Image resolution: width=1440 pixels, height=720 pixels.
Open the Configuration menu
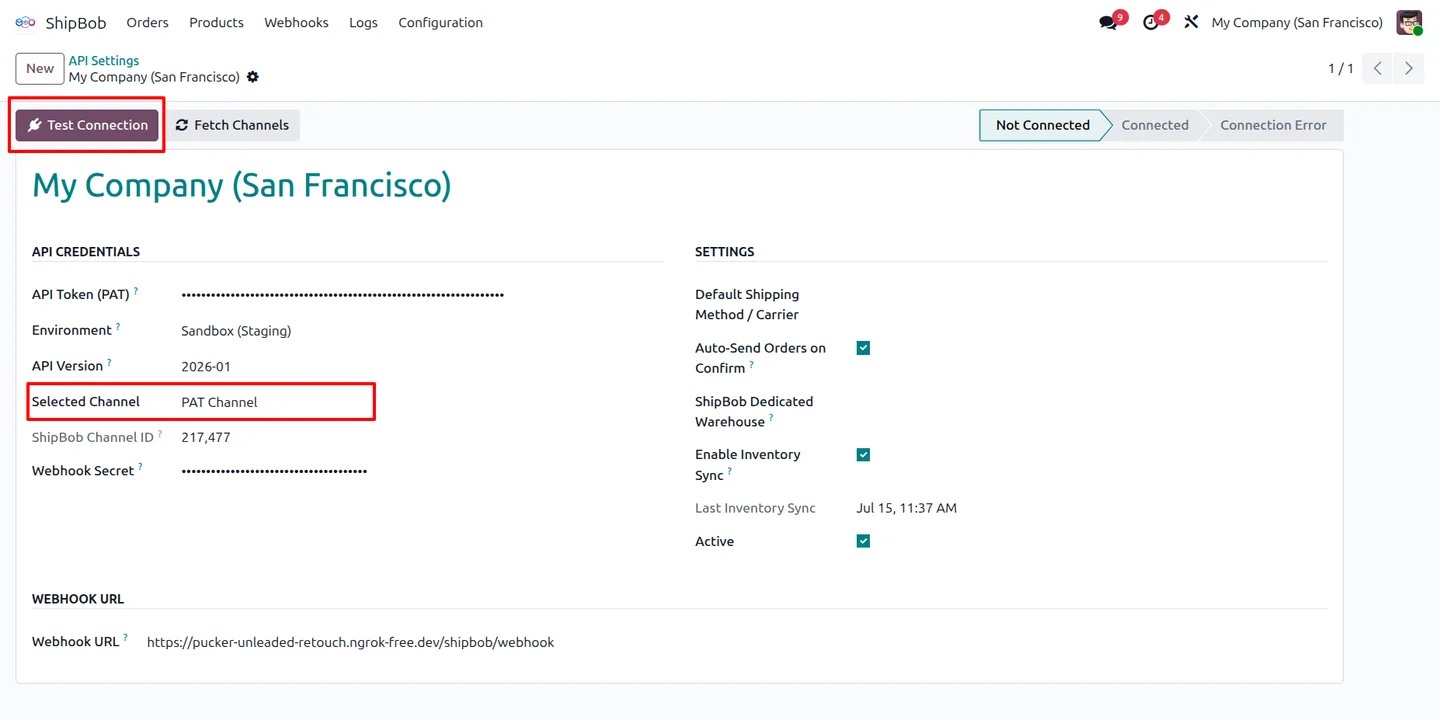coord(441,22)
